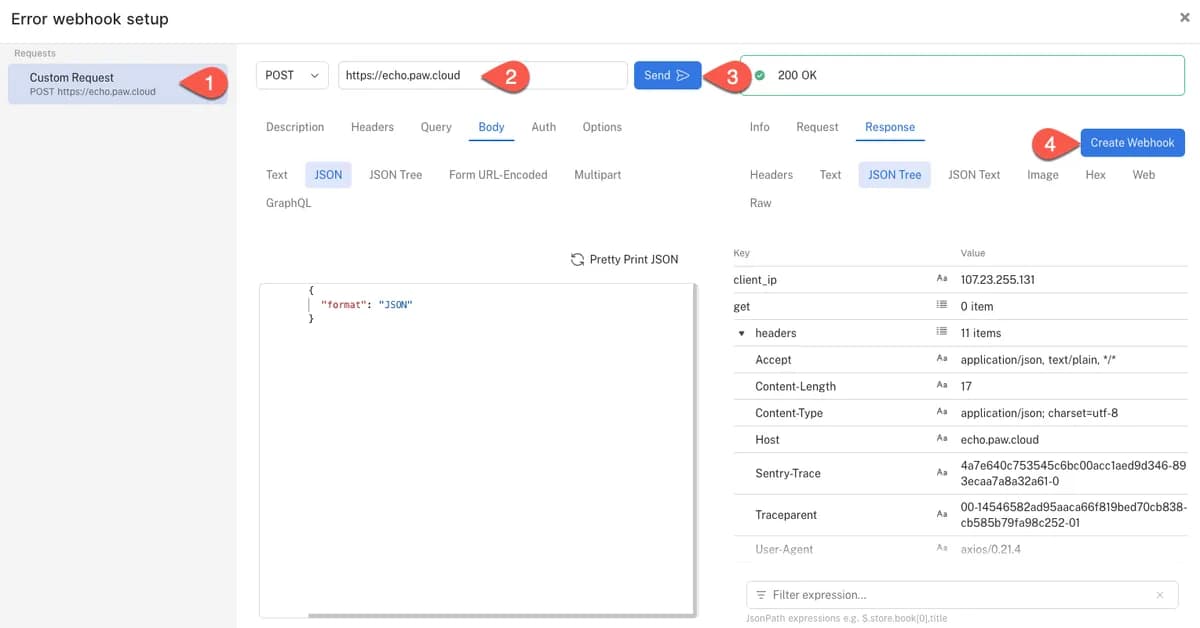The width and height of the screenshot is (1200, 628).
Task: Click the Host row string type icon
Action: 941,439
